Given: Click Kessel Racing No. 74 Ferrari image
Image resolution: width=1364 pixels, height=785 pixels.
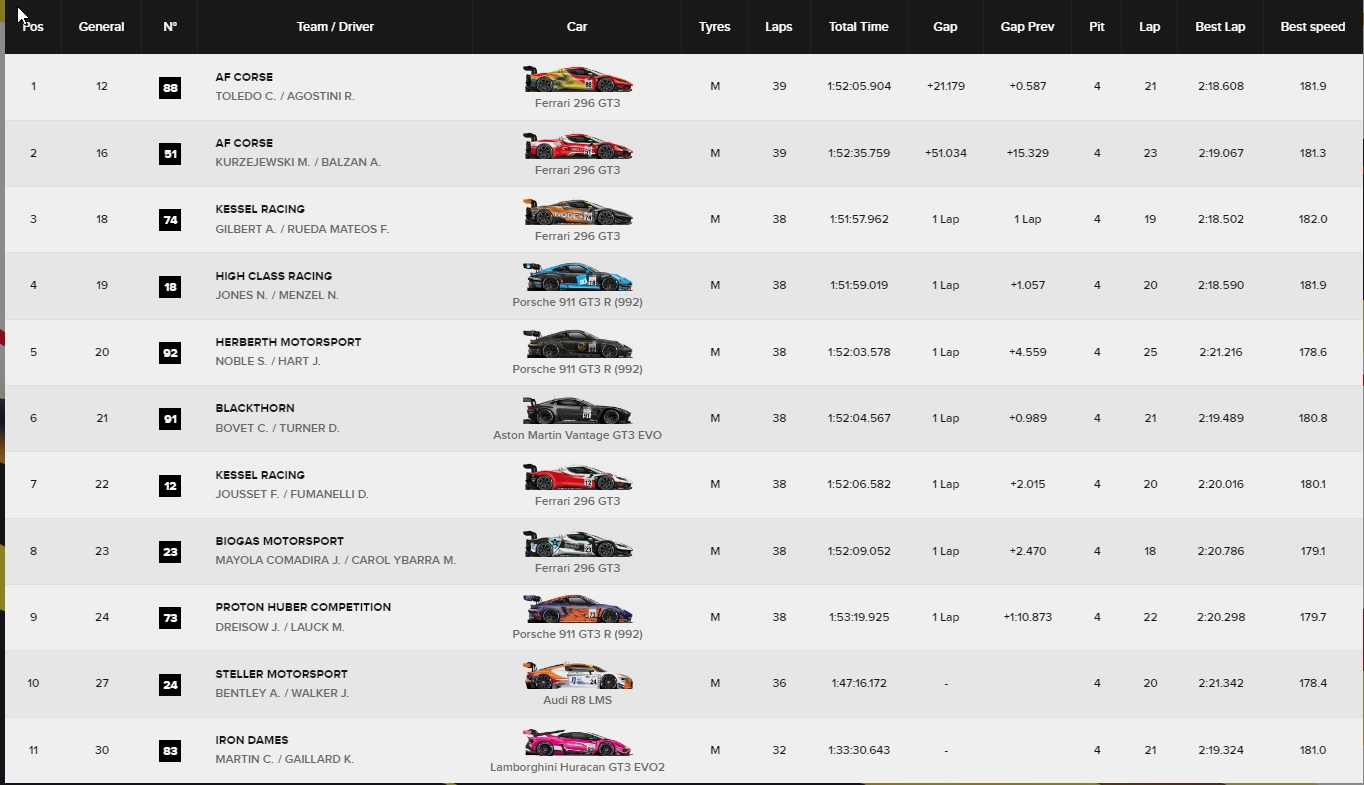Looking at the screenshot, I should (577, 212).
